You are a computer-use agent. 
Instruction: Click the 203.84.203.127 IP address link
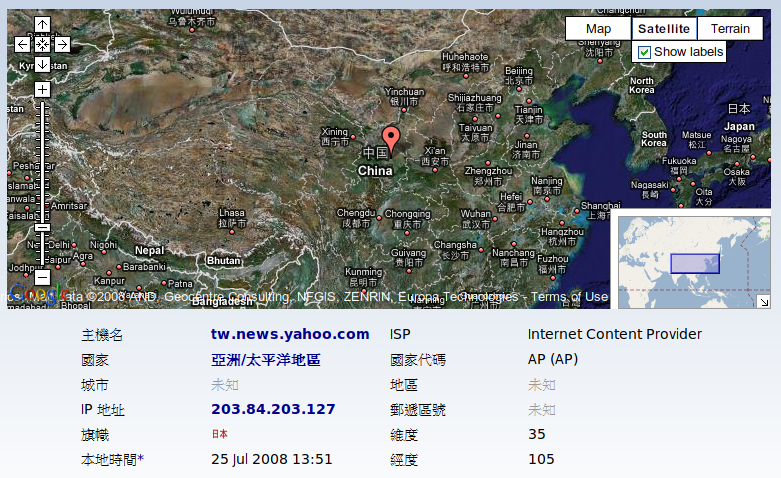(x=273, y=409)
